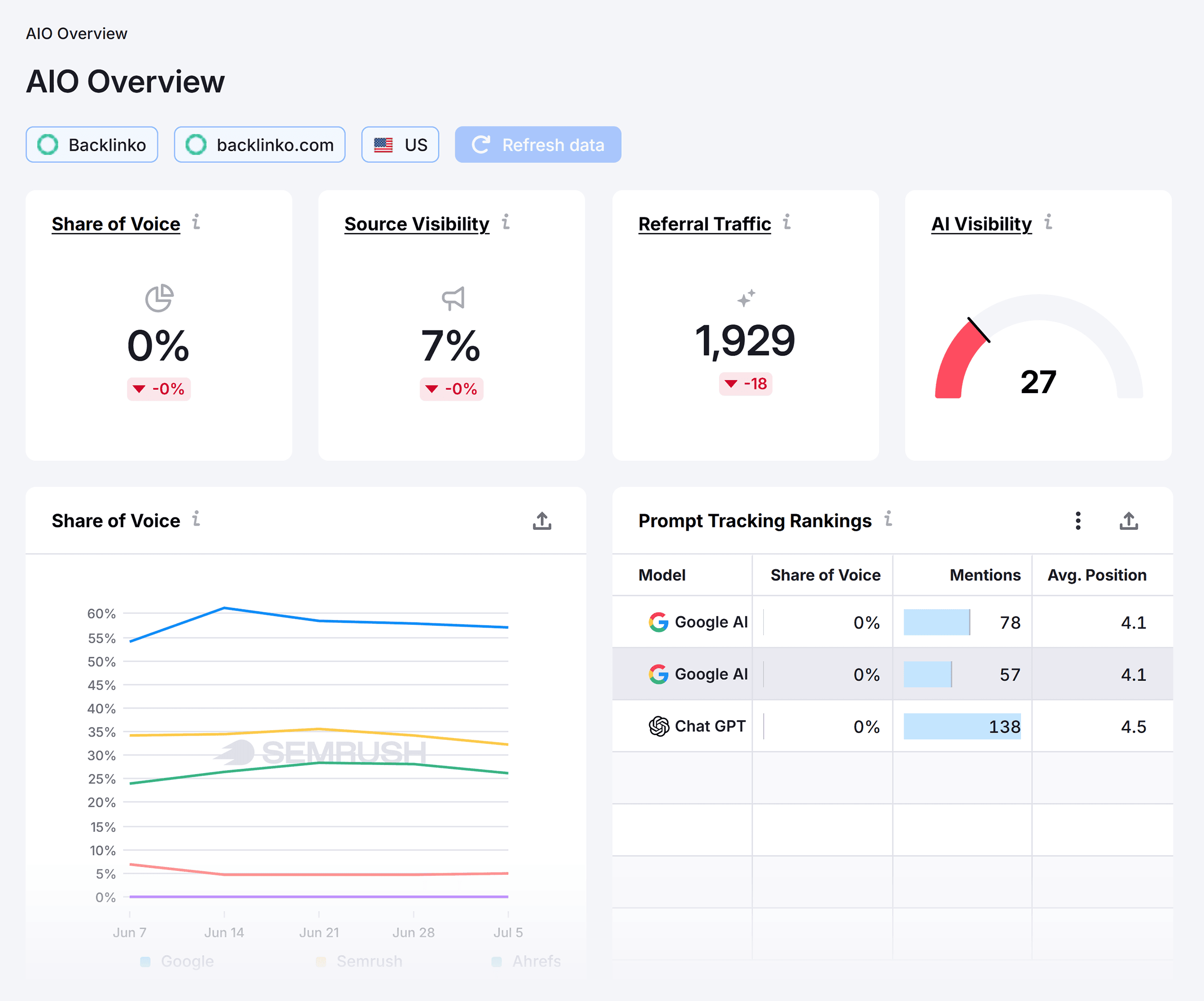Click the Refresh data button
The width and height of the screenshot is (1204, 1001).
(x=538, y=145)
